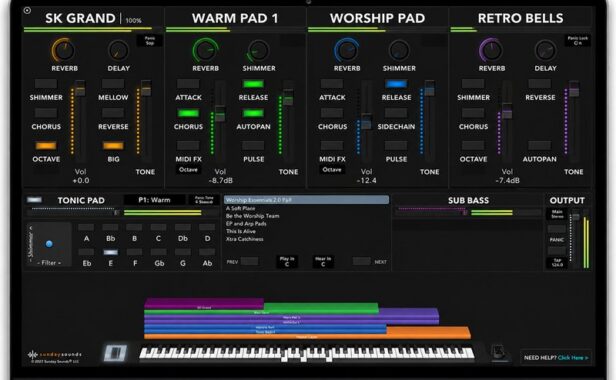The height and width of the screenshot is (380, 616).
Task: Enable Warm Pad 1 Pulse
Action: click(x=253, y=146)
